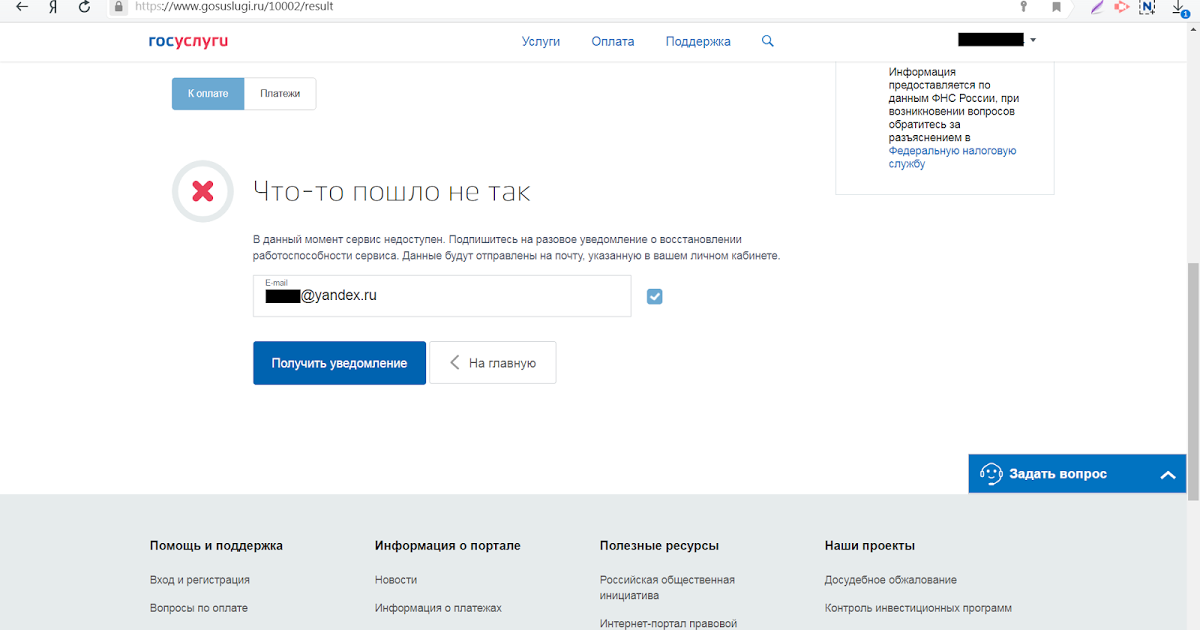1200x630 pixels.
Task: Click the headset icon on Задать вопрос
Action: [x=991, y=474]
